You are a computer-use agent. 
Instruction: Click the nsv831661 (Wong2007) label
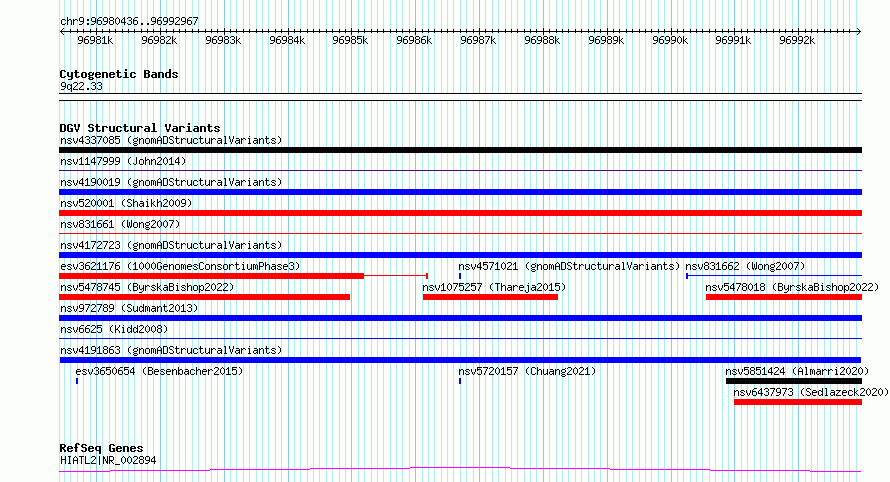120,224
